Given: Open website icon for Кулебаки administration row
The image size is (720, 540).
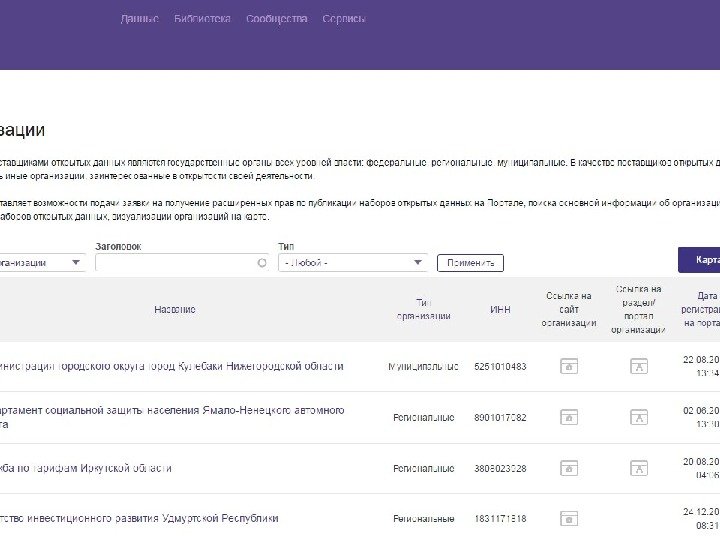Looking at the screenshot, I should pyautogui.click(x=569, y=367).
